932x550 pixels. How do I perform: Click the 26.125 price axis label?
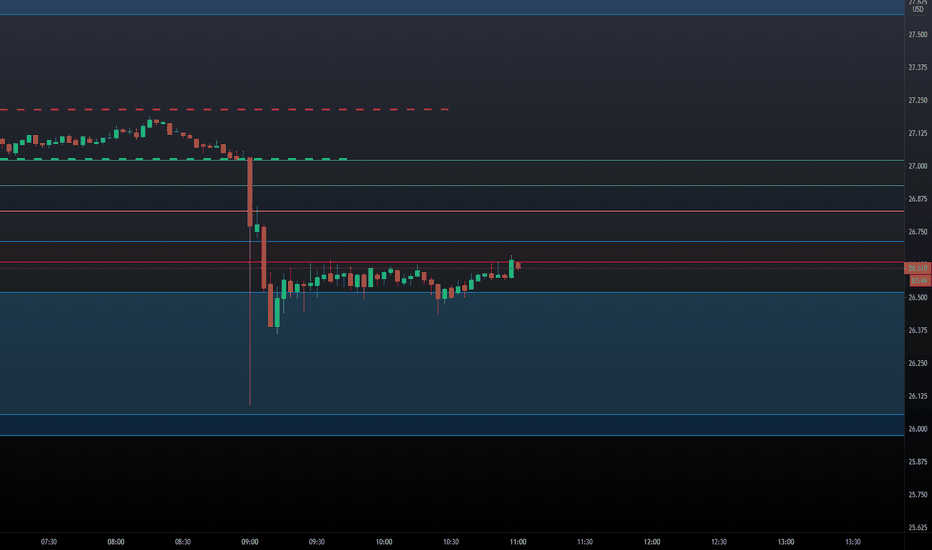[x=918, y=396]
